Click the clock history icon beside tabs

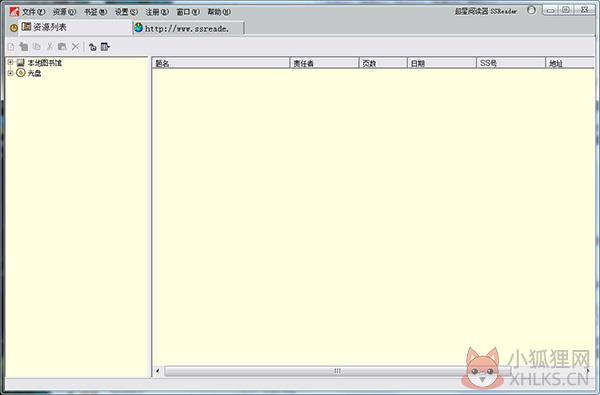14,28
